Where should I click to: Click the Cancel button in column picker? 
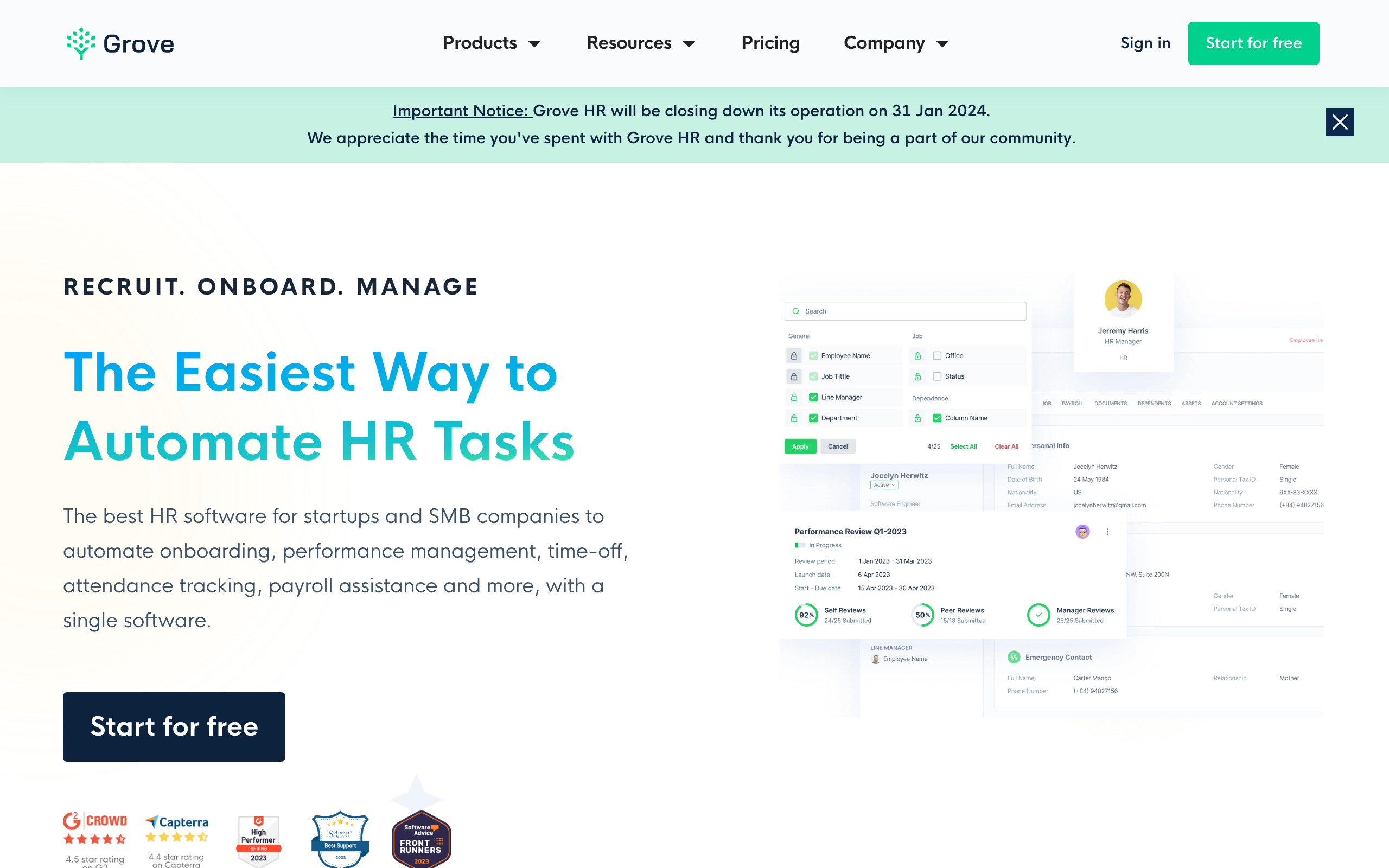coord(837,446)
